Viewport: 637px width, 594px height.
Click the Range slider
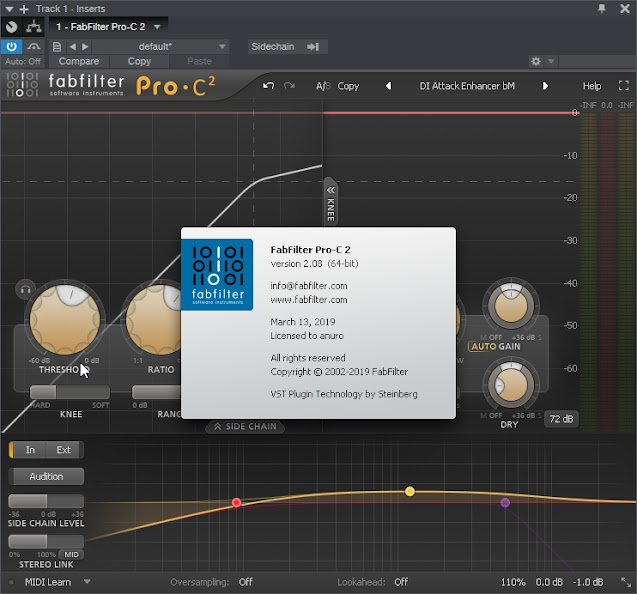[157, 392]
